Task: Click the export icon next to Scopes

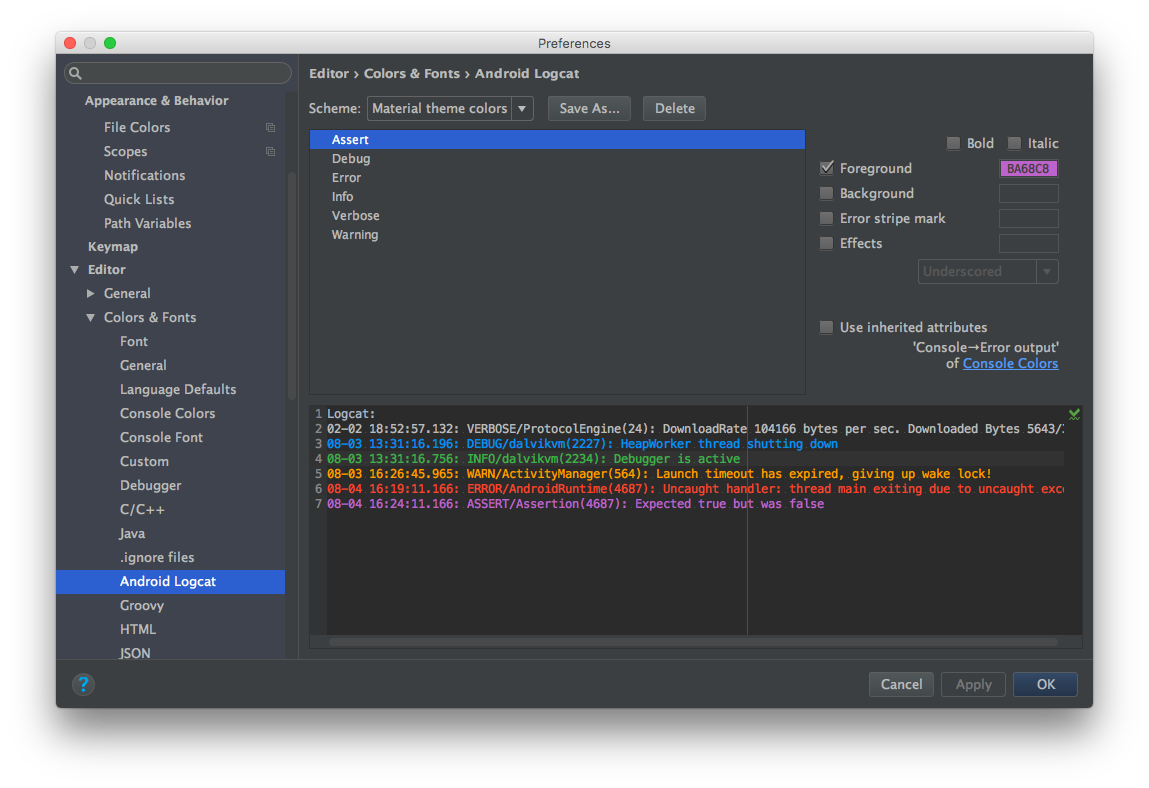Action: pyautogui.click(x=270, y=151)
